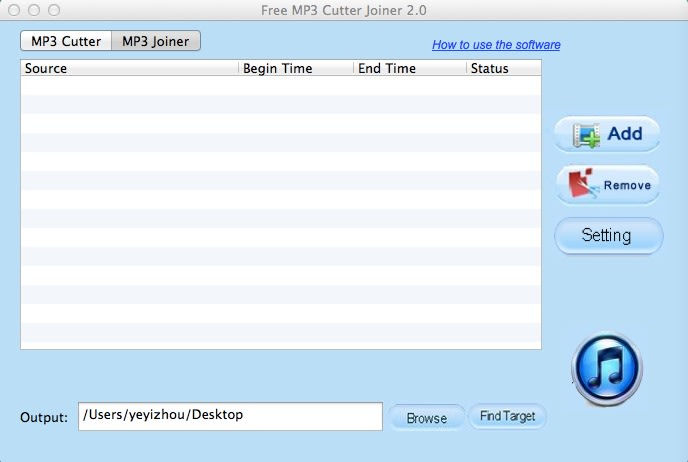The image size is (688, 462).
Task: Click the Begin Time column header
Action: pos(296,68)
